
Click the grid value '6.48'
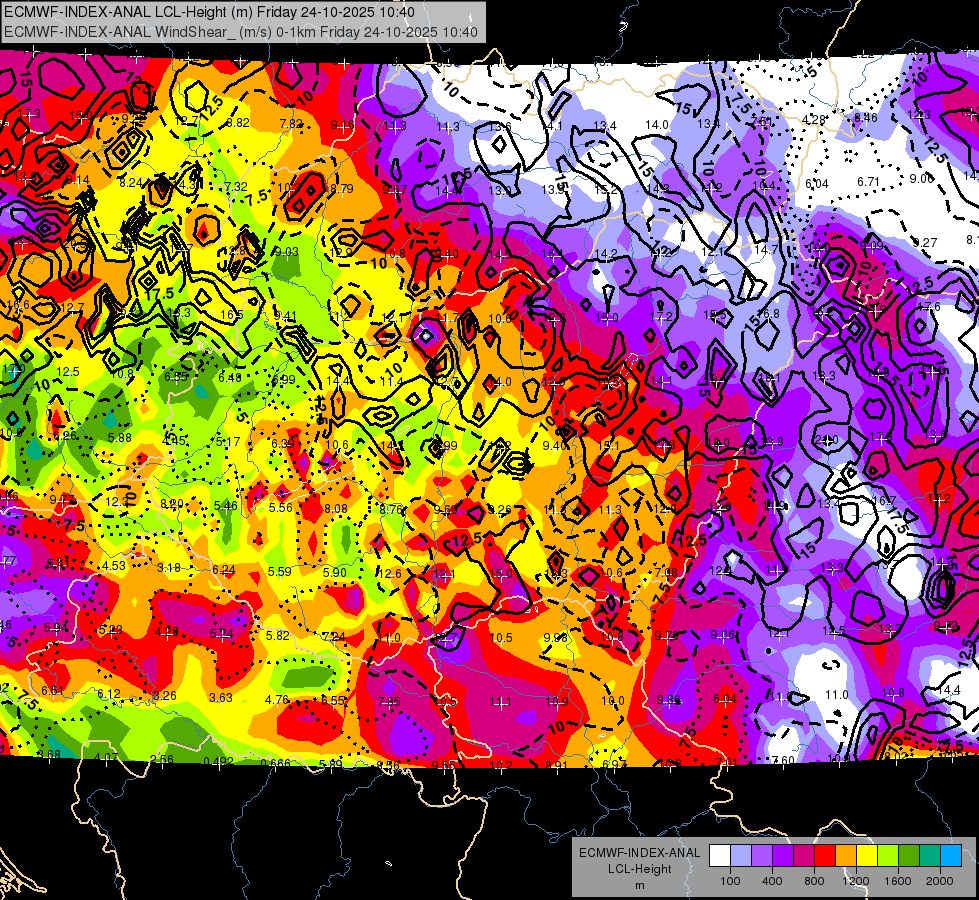click(230, 378)
